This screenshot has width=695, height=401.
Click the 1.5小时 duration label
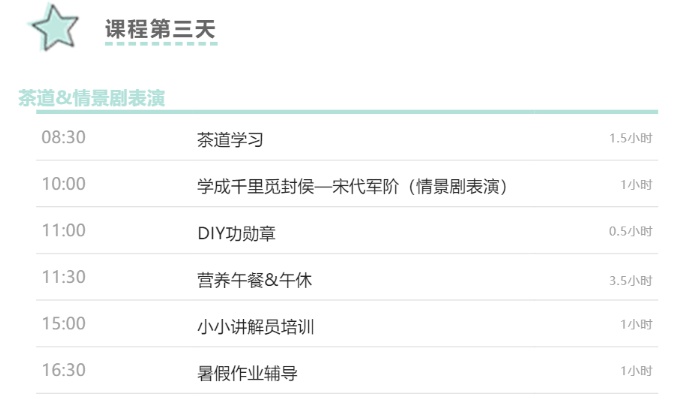point(630,139)
